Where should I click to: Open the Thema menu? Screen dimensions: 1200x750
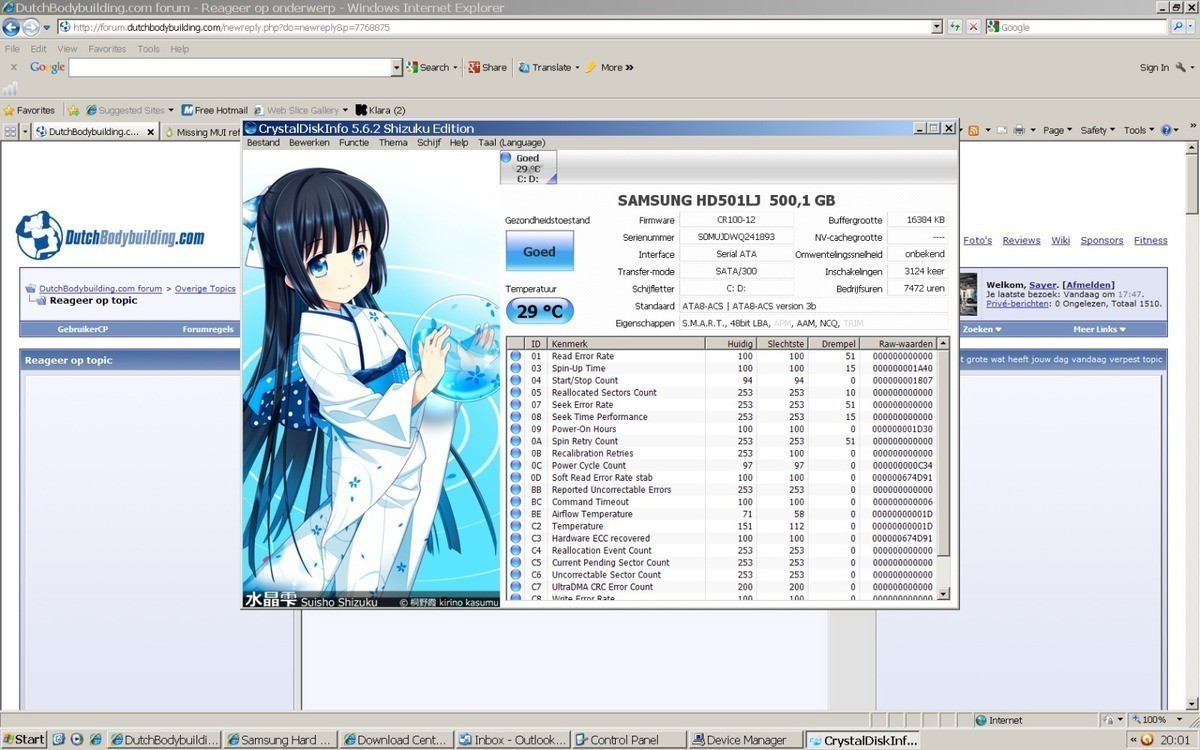[x=392, y=143]
